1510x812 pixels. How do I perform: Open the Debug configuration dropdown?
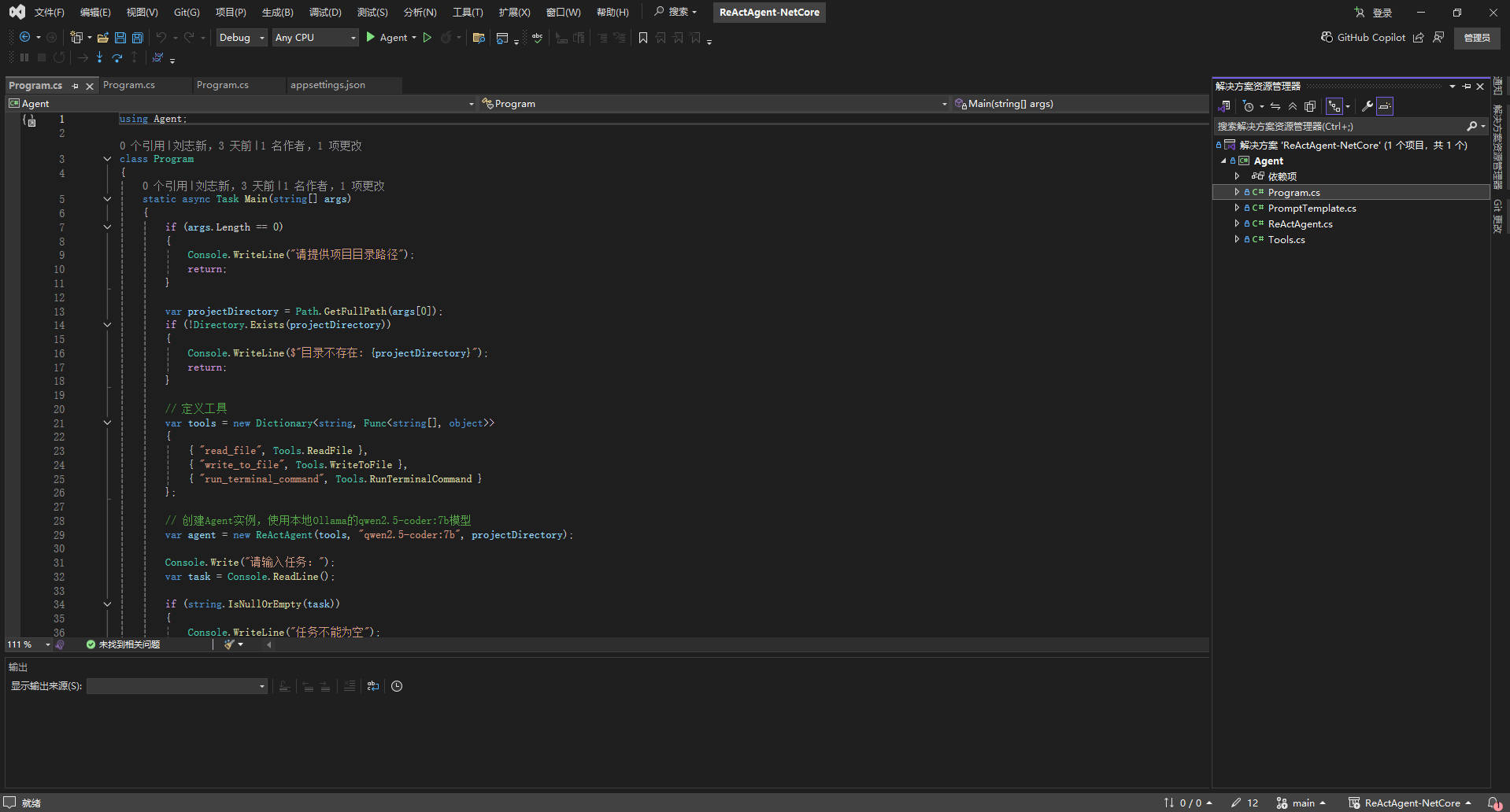[x=263, y=37]
